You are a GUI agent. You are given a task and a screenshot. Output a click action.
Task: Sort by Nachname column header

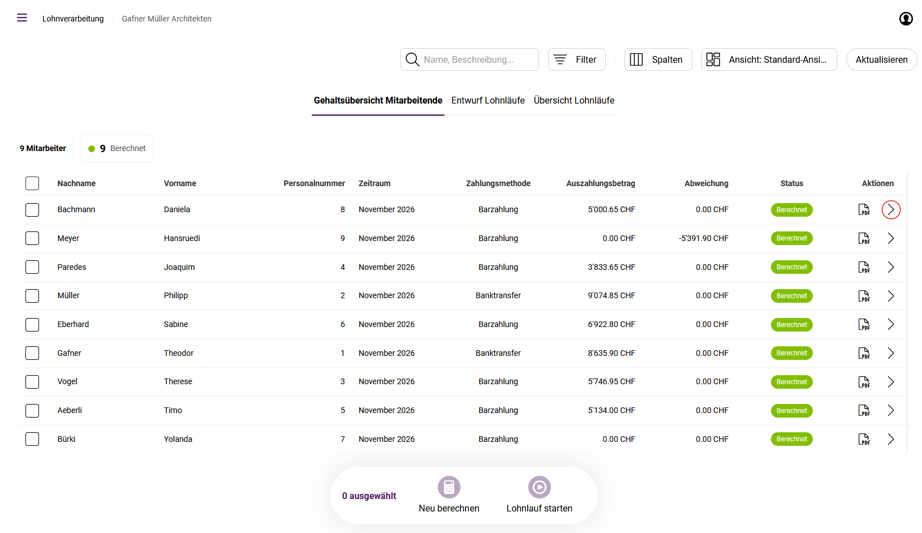pyautogui.click(x=76, y=184)
